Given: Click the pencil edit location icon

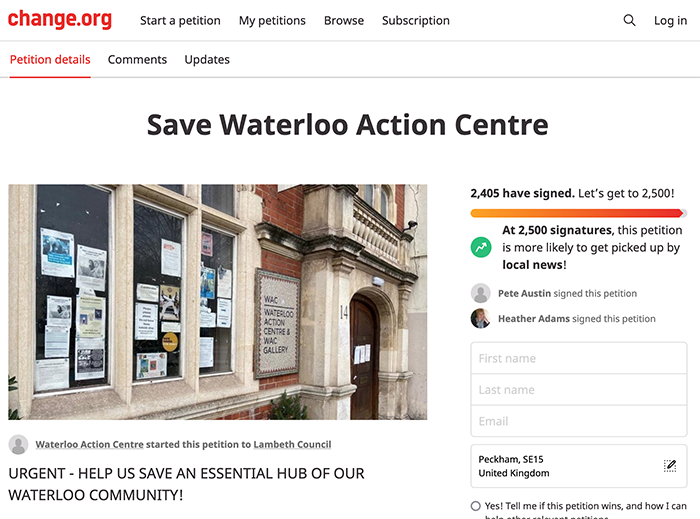Looking at the screenshot, I should (670, 465).
